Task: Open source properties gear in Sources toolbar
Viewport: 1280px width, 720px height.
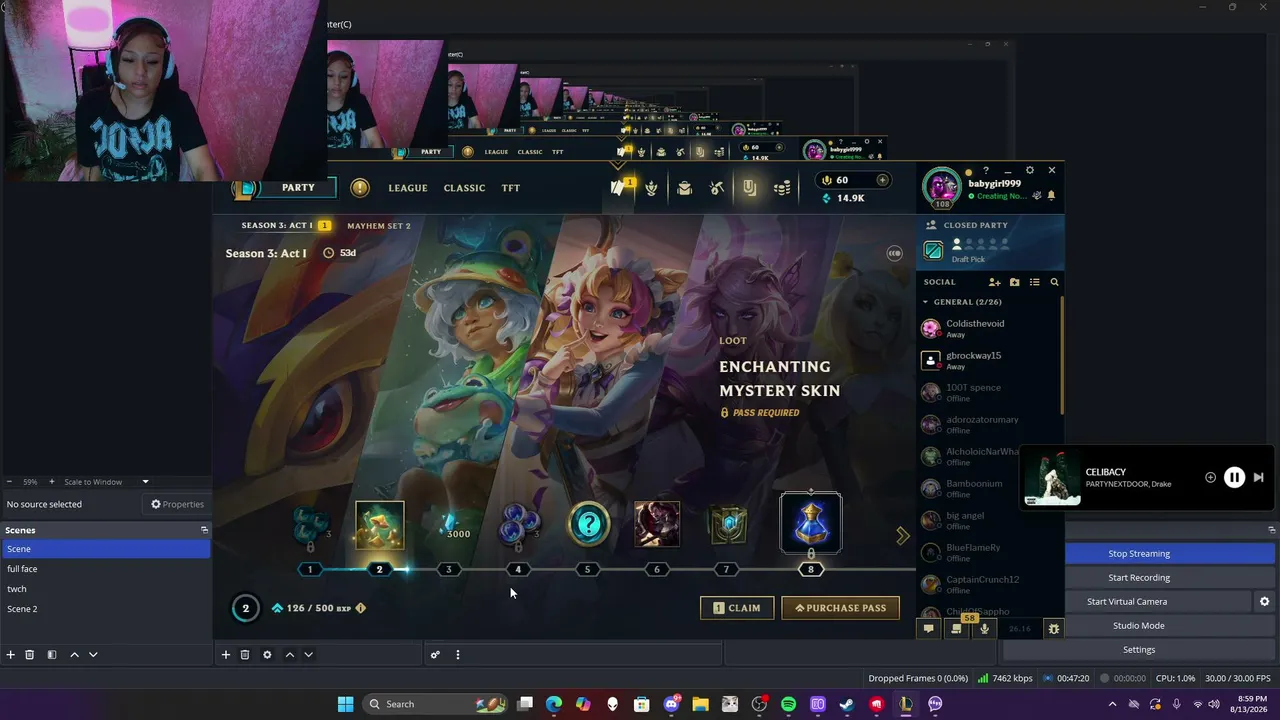Action: pyautogui.click(x=267, y=655)
